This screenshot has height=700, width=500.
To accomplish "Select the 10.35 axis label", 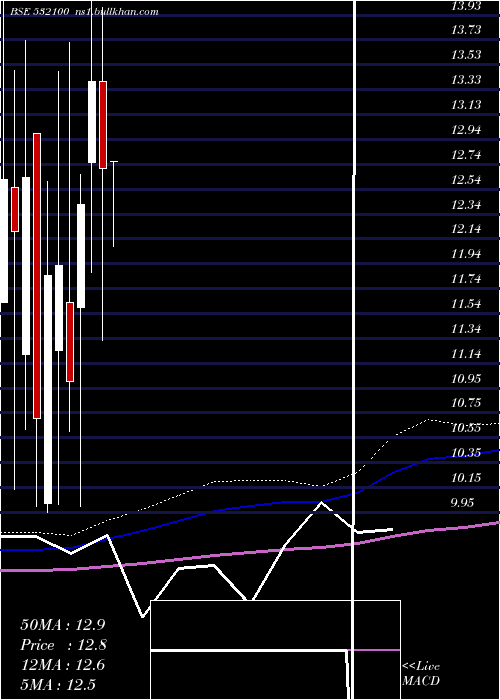I will pos(467,453).
